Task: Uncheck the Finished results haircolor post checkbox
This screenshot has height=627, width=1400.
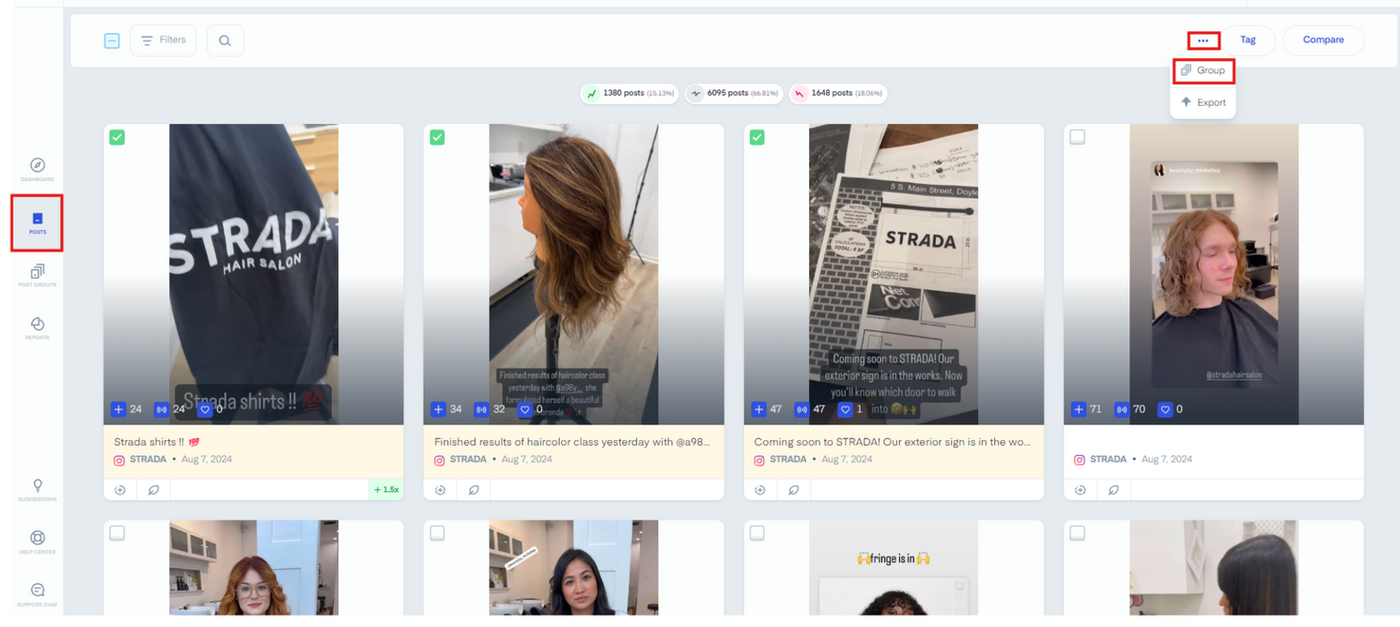Action: 437,137
